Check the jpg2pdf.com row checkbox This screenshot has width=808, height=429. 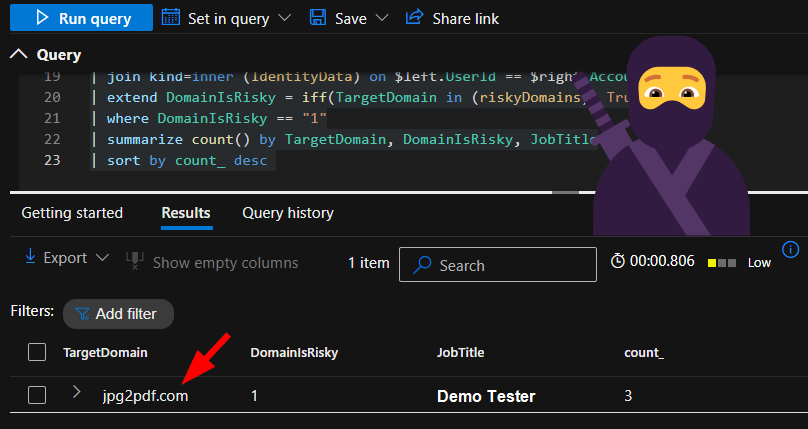pyautogui.click(x=37, y=395)
